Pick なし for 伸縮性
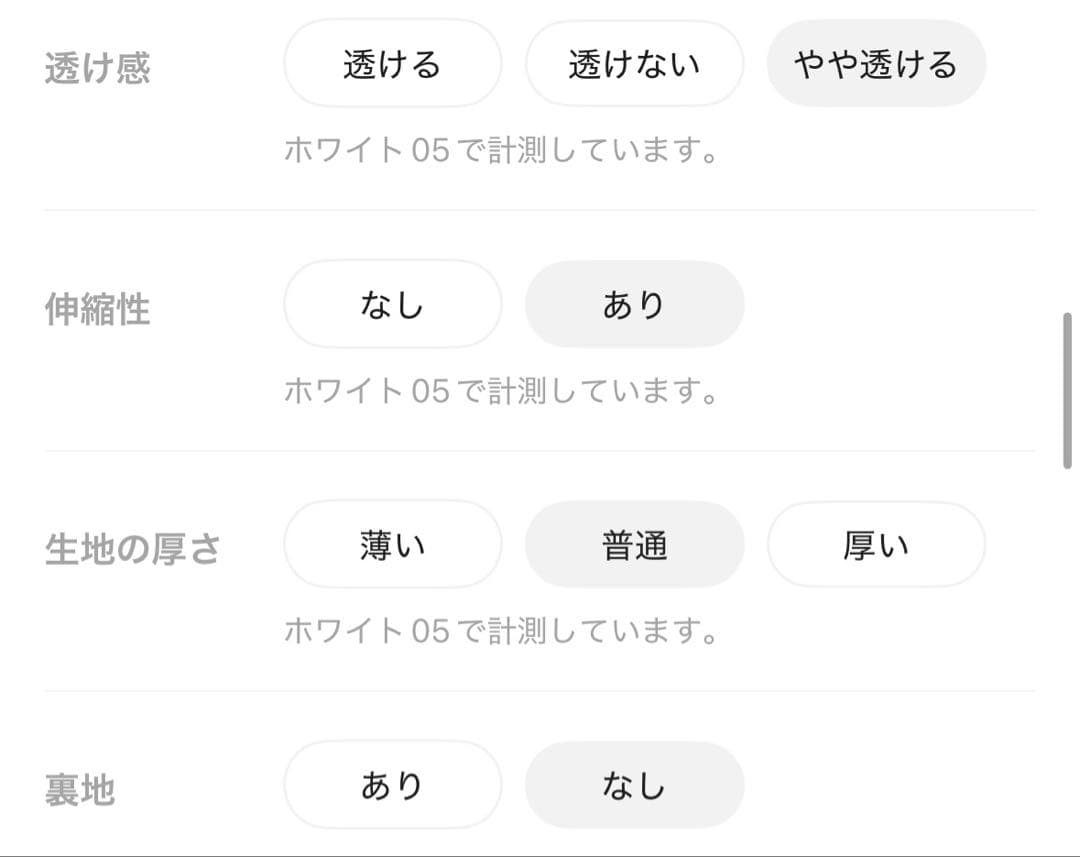1080x857 pixels. click(x=392, y=304)
